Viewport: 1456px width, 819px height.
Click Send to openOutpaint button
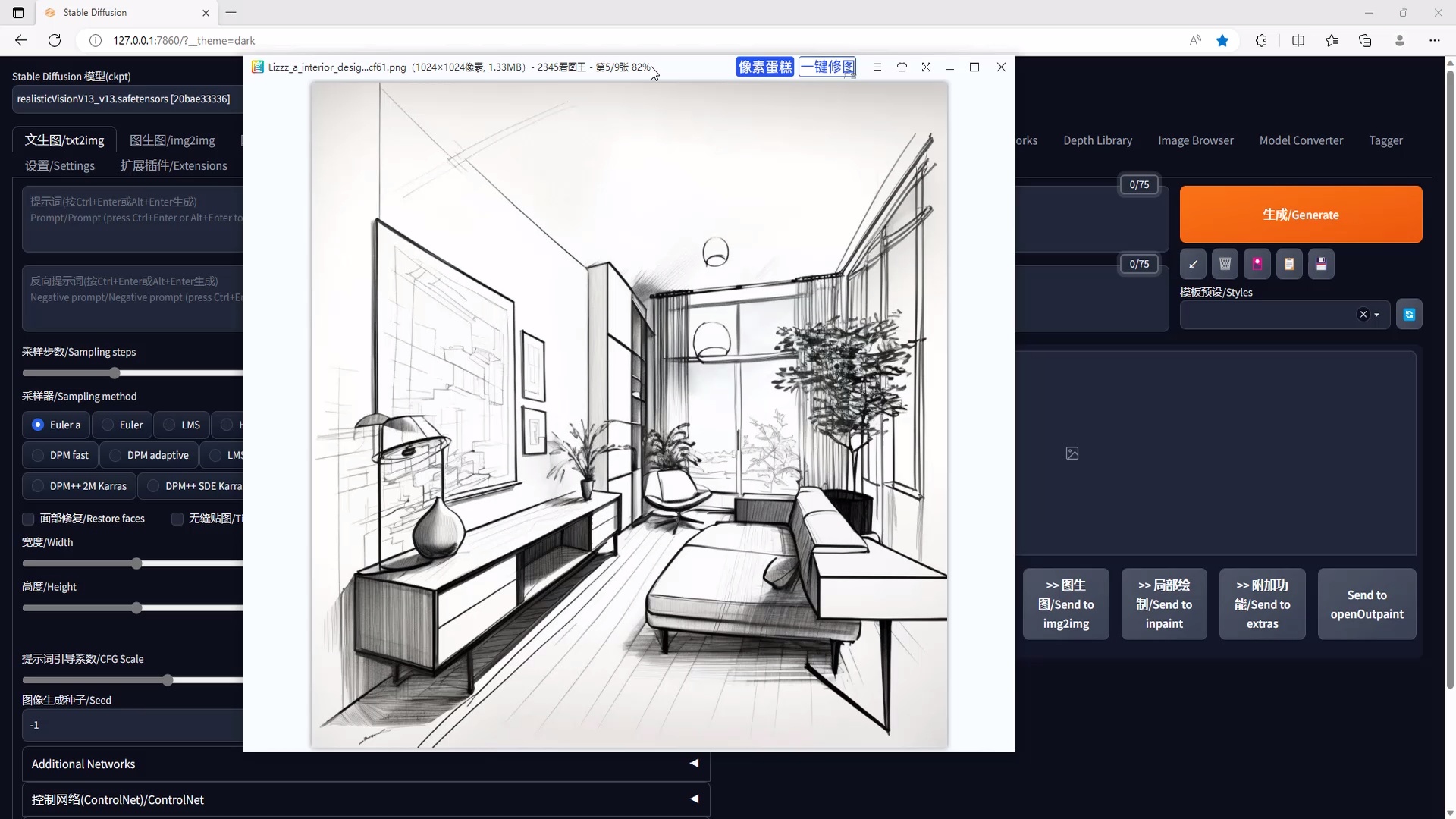(1367, 604)
